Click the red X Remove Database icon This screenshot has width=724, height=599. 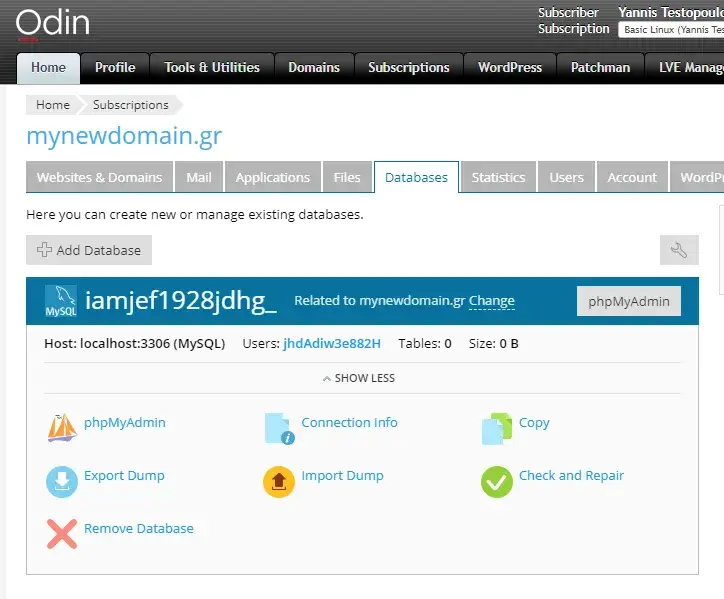click(x=62, y=534)
